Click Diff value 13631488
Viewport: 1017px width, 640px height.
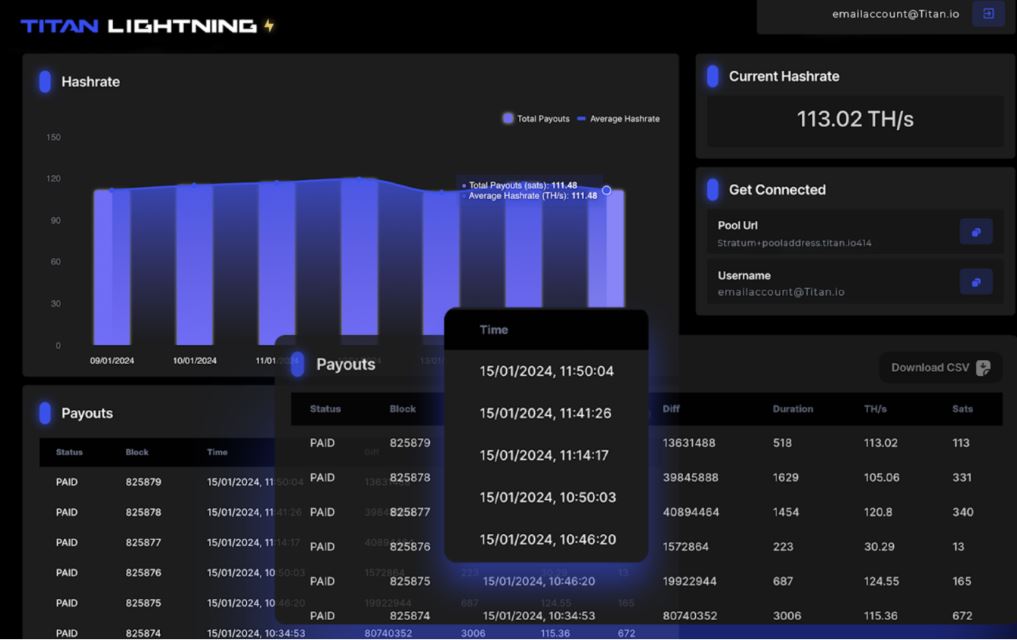[689, 443]
